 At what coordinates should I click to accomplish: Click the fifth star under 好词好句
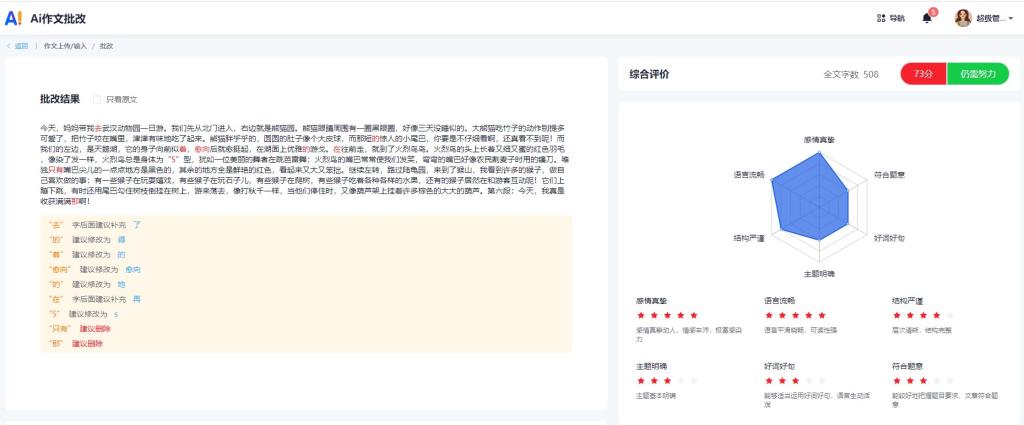(x=820, y=381)
